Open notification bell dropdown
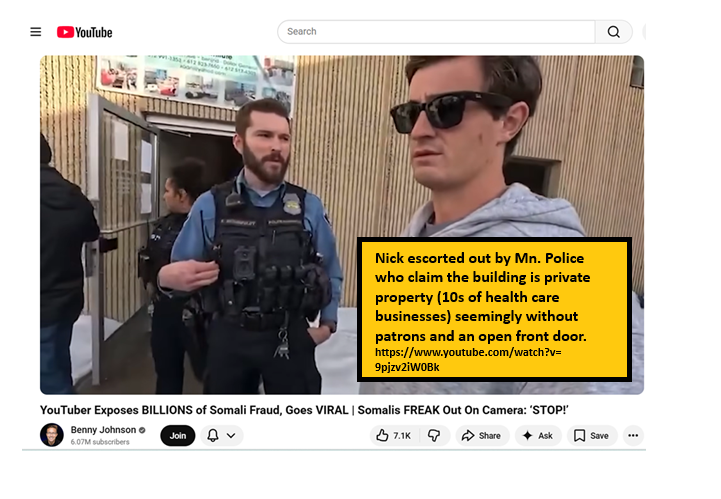Viewport: 721px width, 499px height. [x=222, y=436]
